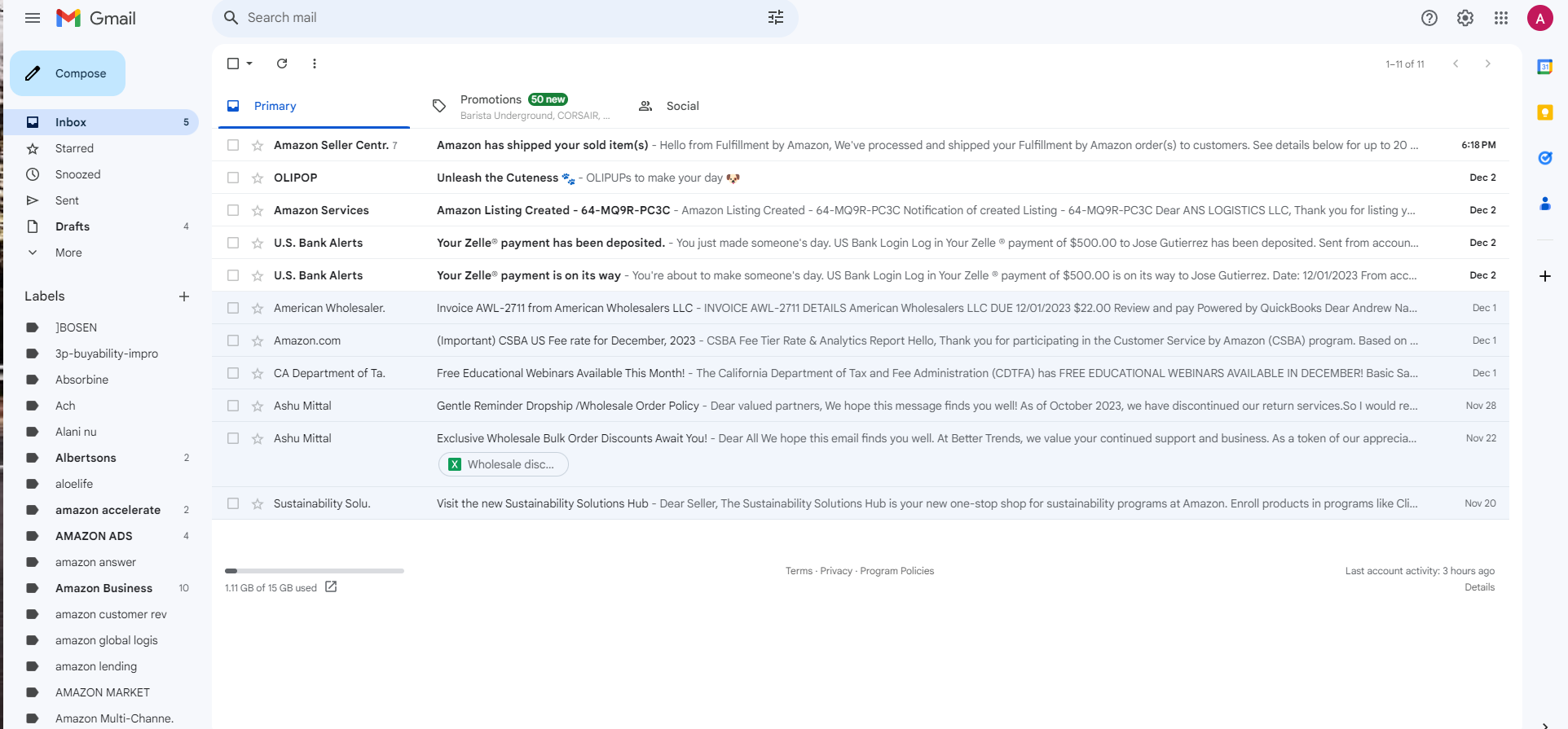Refresh the inbox
This screenshot has height=729, width=1568.
(x=282, y=64)
